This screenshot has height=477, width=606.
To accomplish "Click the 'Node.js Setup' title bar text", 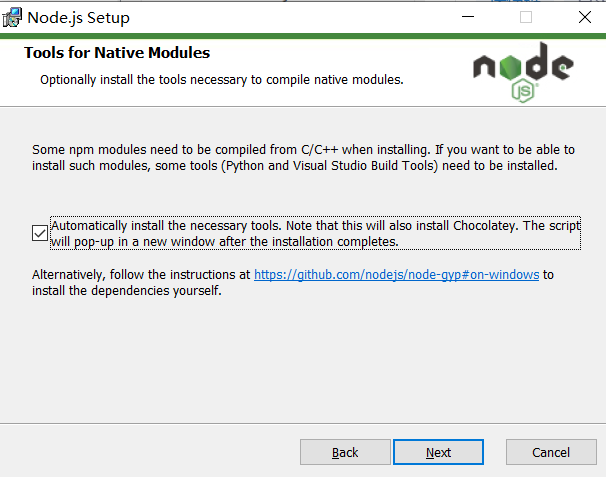I will point(78,18).
